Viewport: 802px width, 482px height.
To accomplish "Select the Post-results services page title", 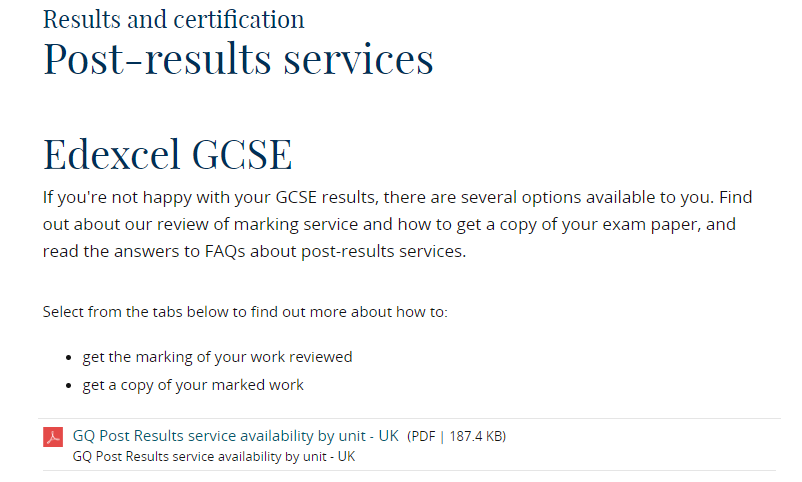I will (238, 59).
